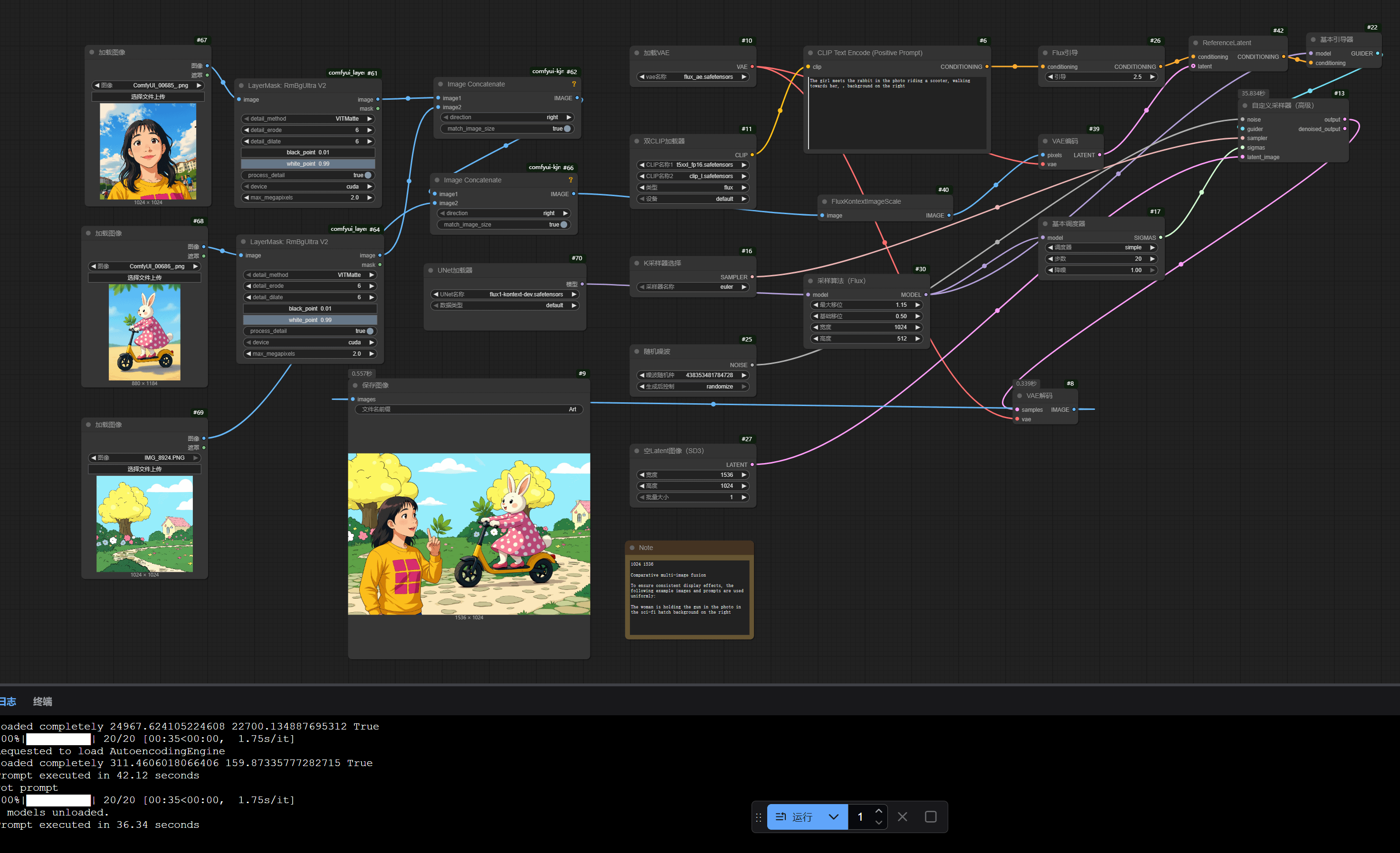Collapse the 加载图像 node #67
The image size is (1400, 853).
pyautogui.click(x=92, y=52)
